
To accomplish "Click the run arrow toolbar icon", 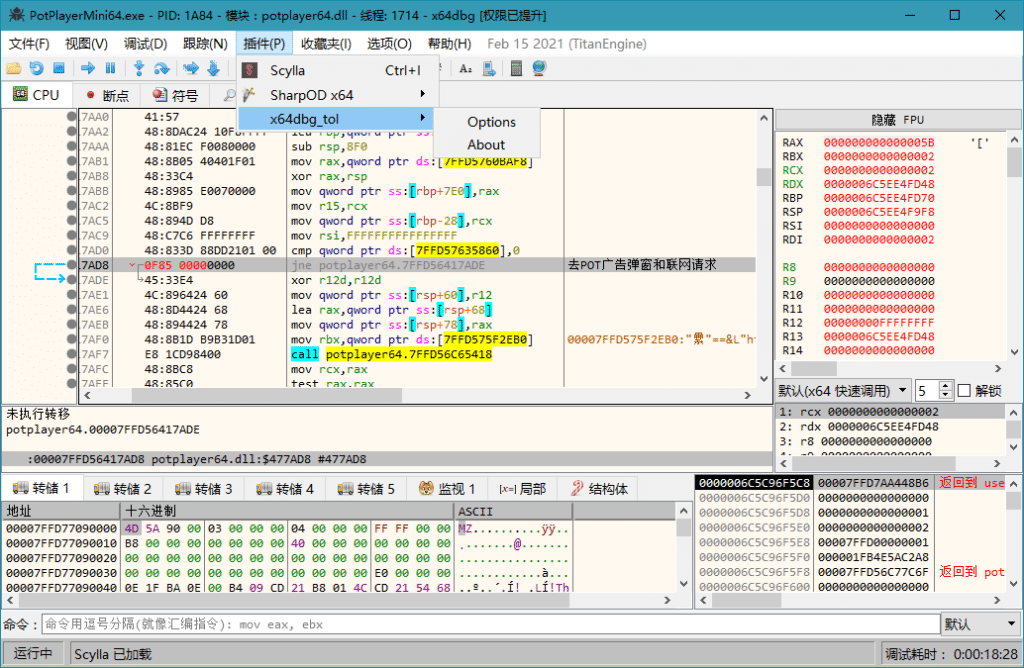I will tap(87, 68).
